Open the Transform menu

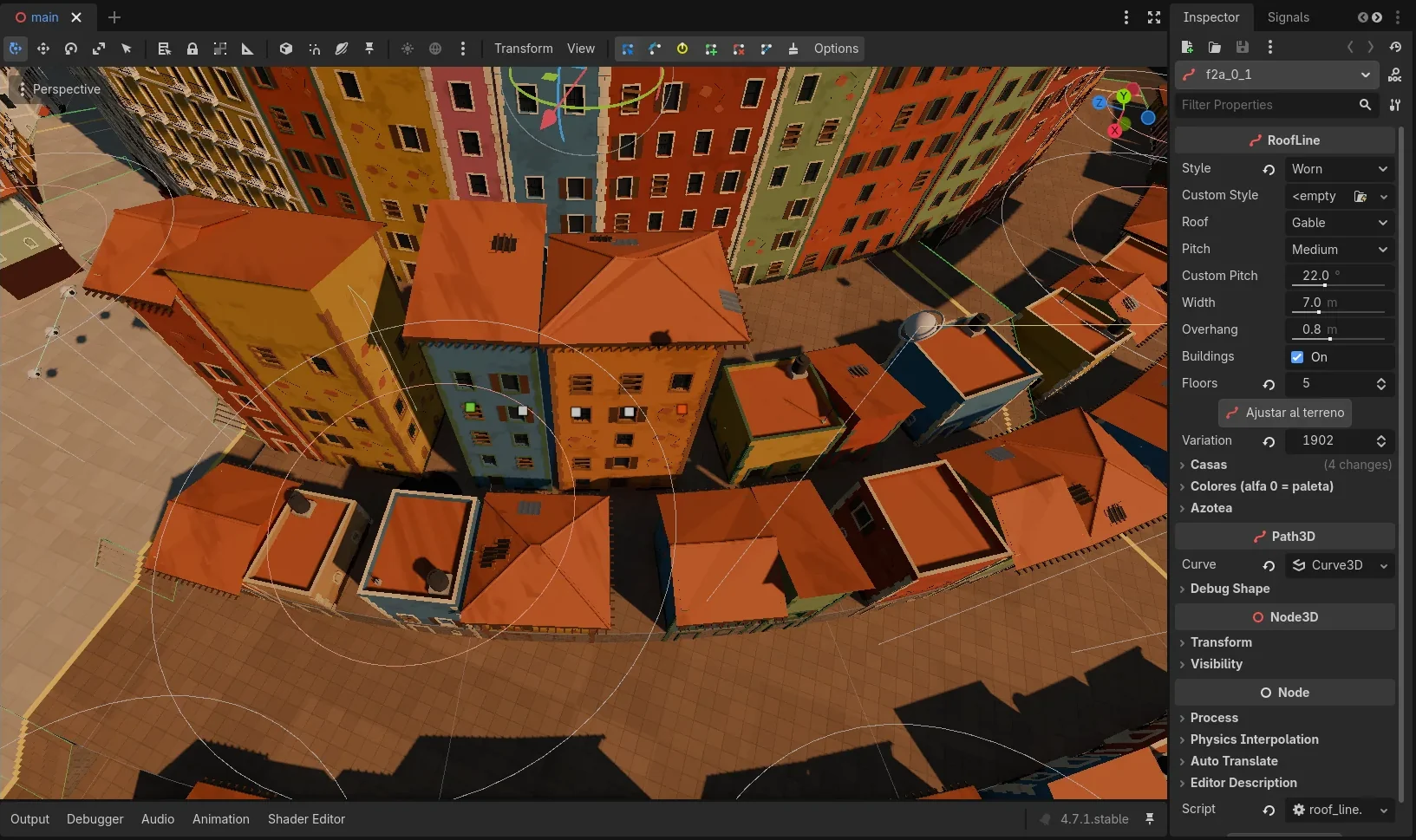click(524, 49)
